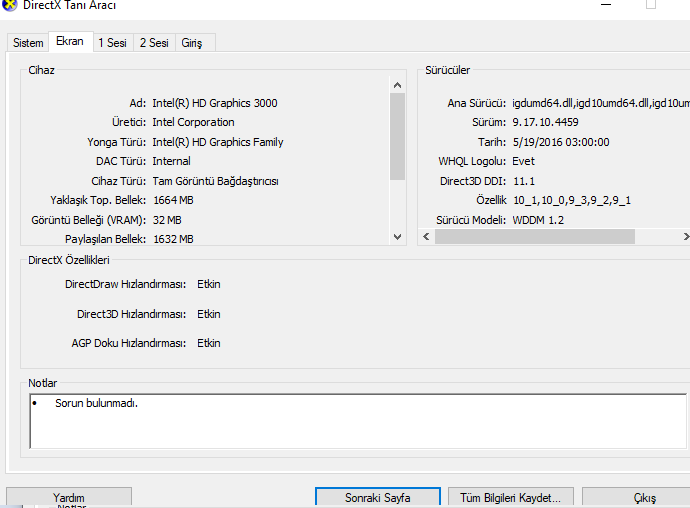Click Tüm Bilgileri Kaydet button
Screen dimensions: 690x508
tap(510, 497)
